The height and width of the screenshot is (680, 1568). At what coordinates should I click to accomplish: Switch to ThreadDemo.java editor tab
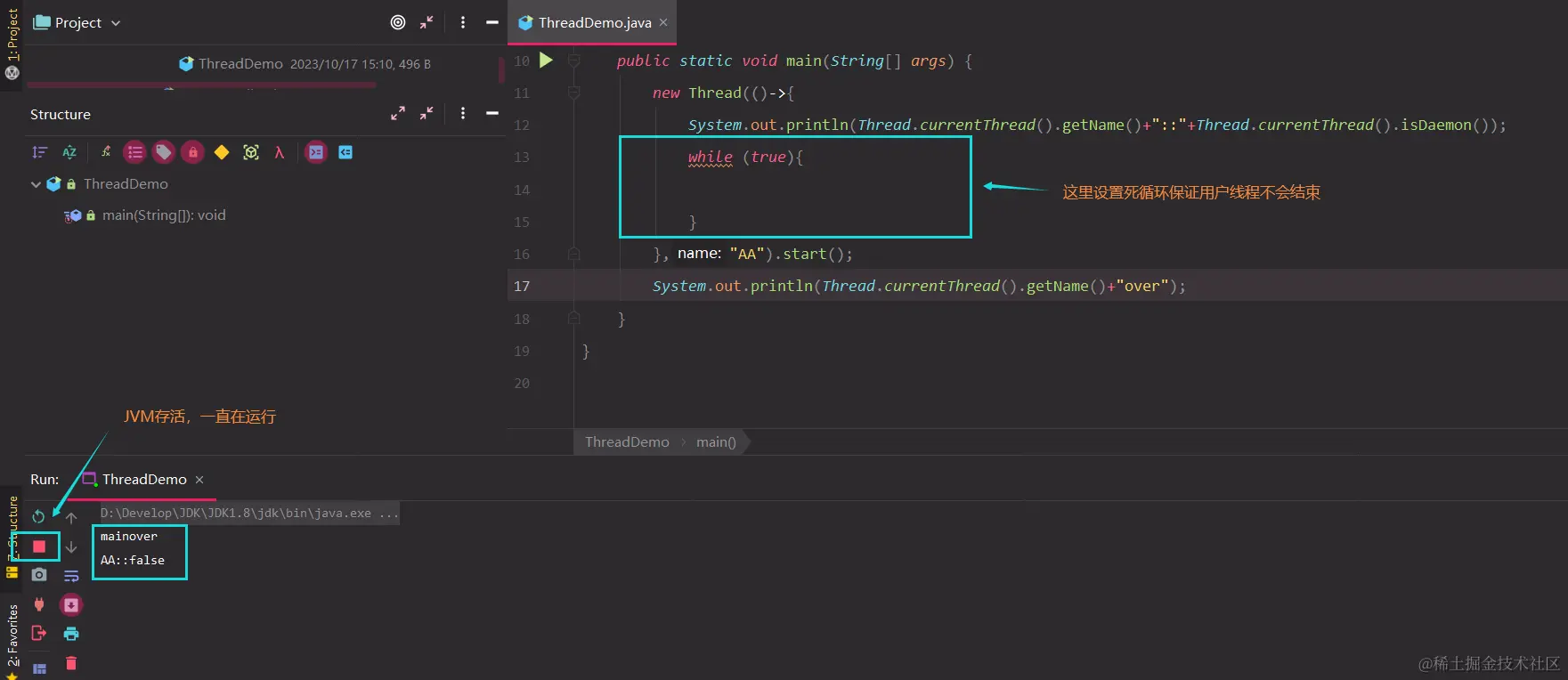(x=595, y=22)
